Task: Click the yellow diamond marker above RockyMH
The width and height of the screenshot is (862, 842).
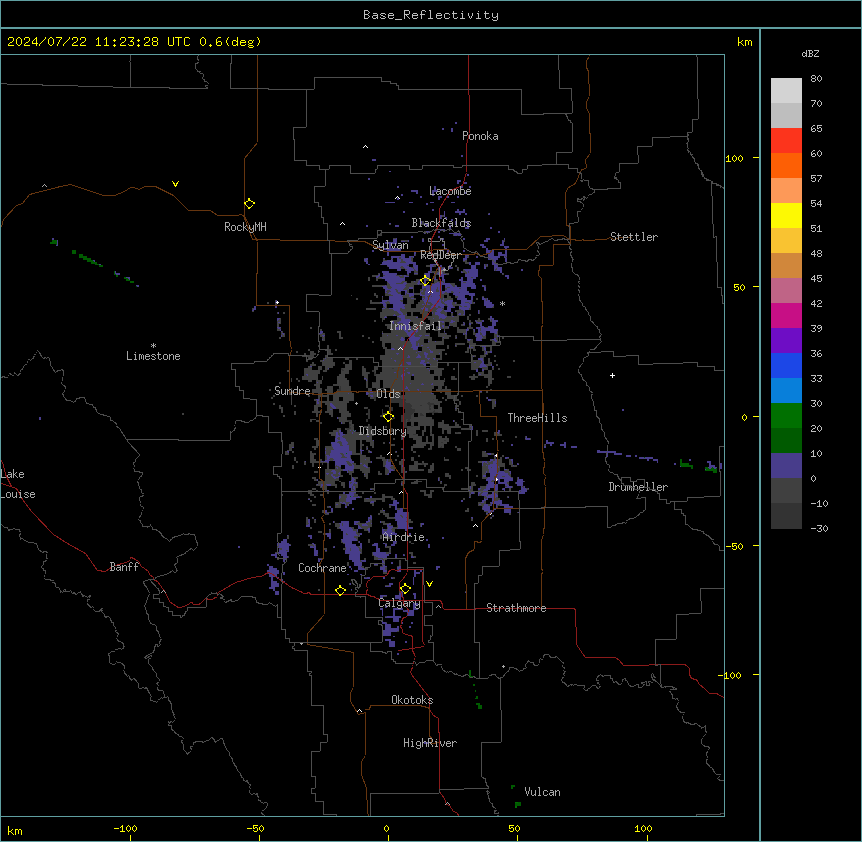Action: (x=249, y=204)
